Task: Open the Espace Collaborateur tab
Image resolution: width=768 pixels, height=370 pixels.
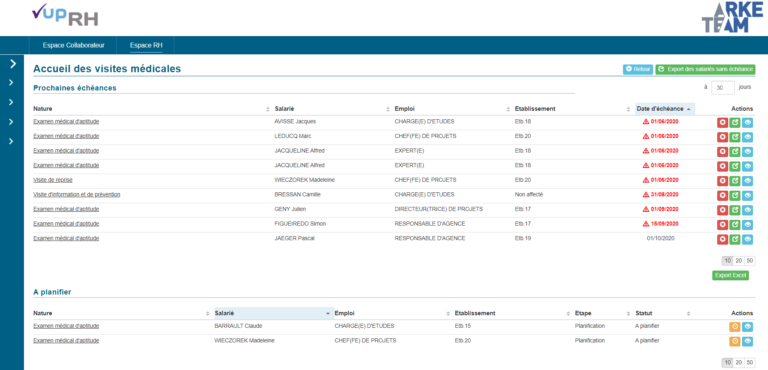Action: point(73,46)
